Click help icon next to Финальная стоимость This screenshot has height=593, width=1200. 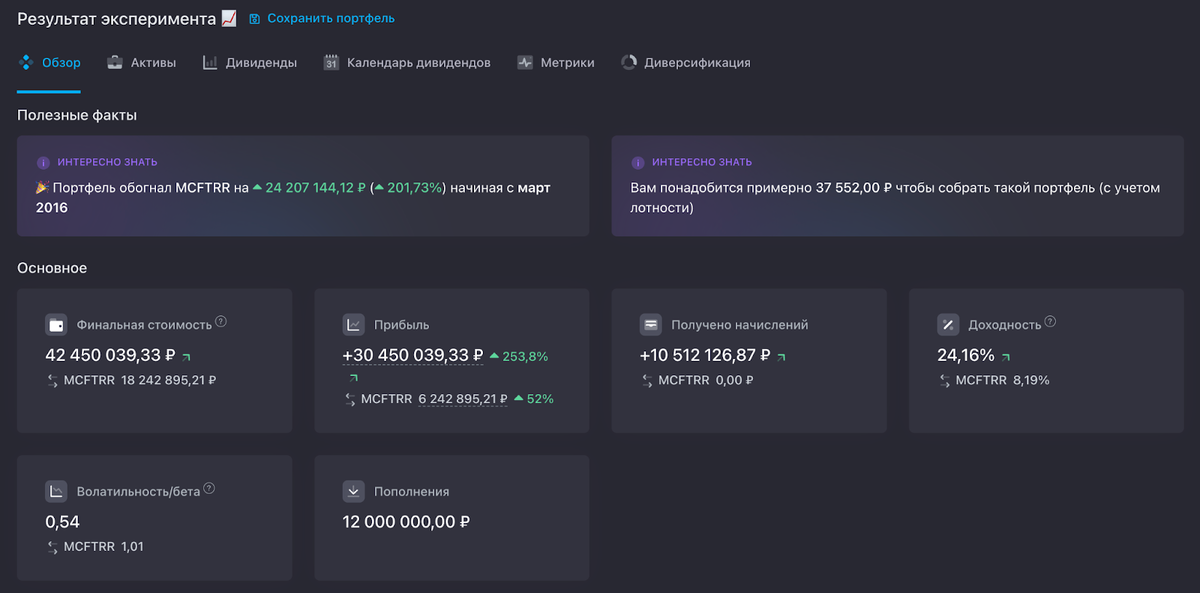221,322
